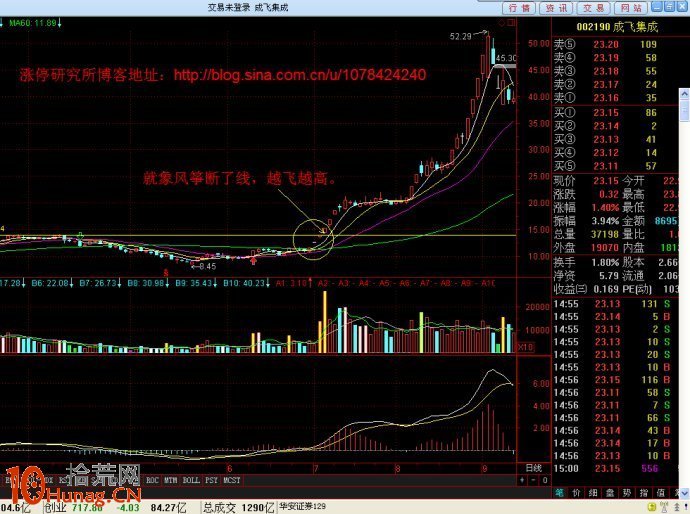Viewport: 690px width, 514px height.
Task: Click the month 9 marker on time axis
Action: coord(484,469)
